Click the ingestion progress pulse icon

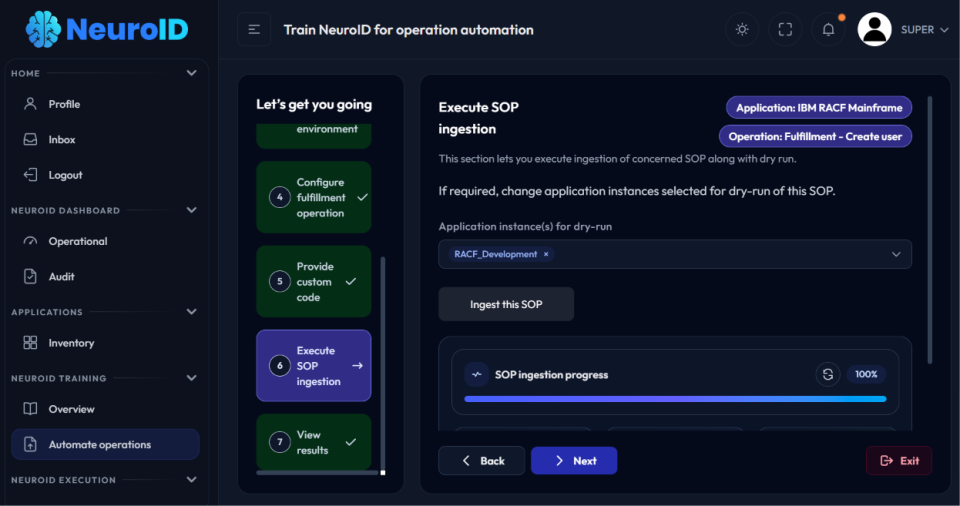point(476,374)
